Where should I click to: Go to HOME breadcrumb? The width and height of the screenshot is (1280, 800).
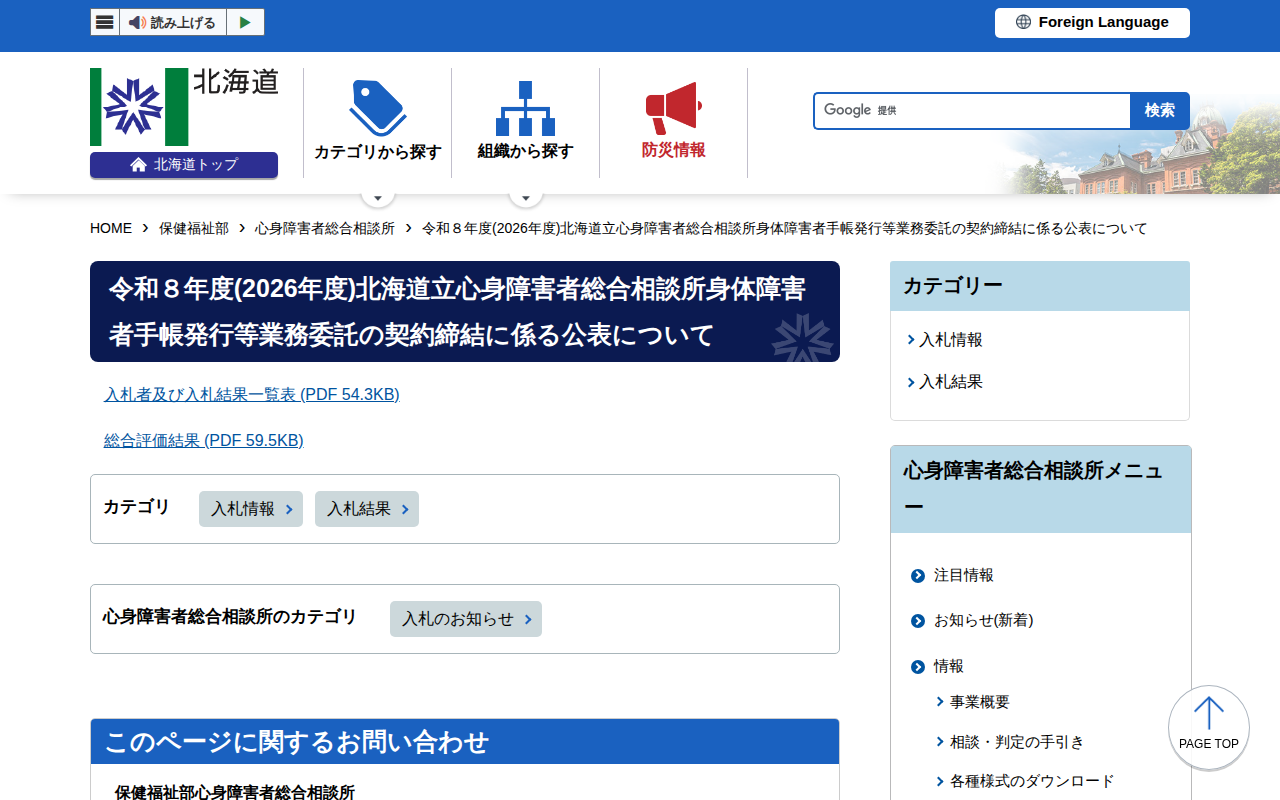point(111,228)
